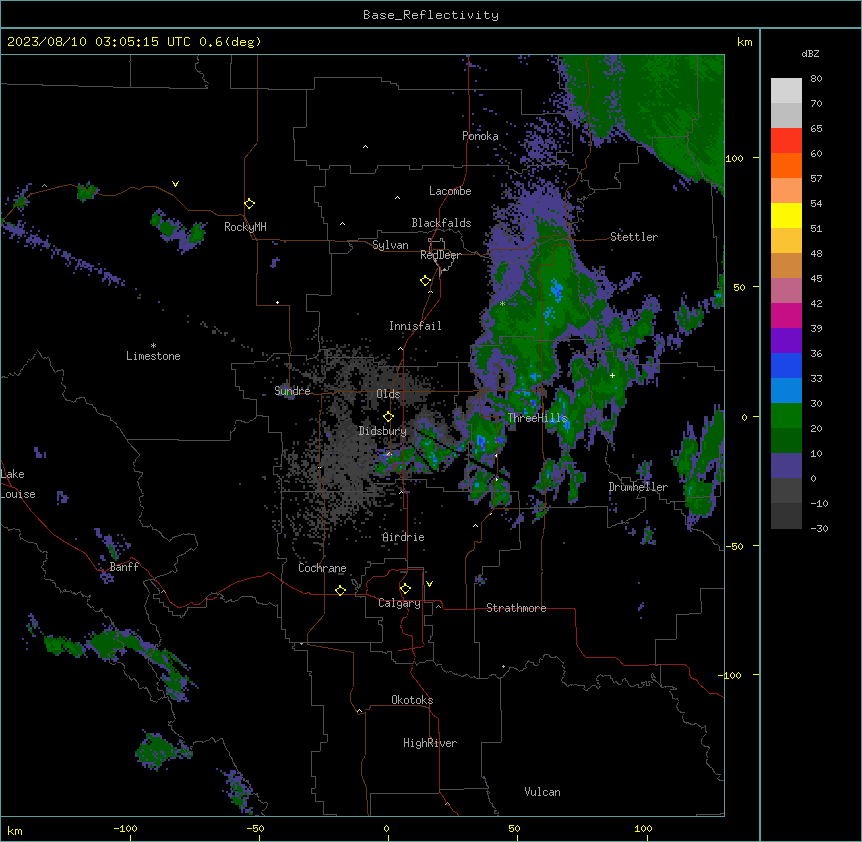Screen dimensions: 862x842
Task: Click the dBZ legend heading
Action: [x=810, y=54]
